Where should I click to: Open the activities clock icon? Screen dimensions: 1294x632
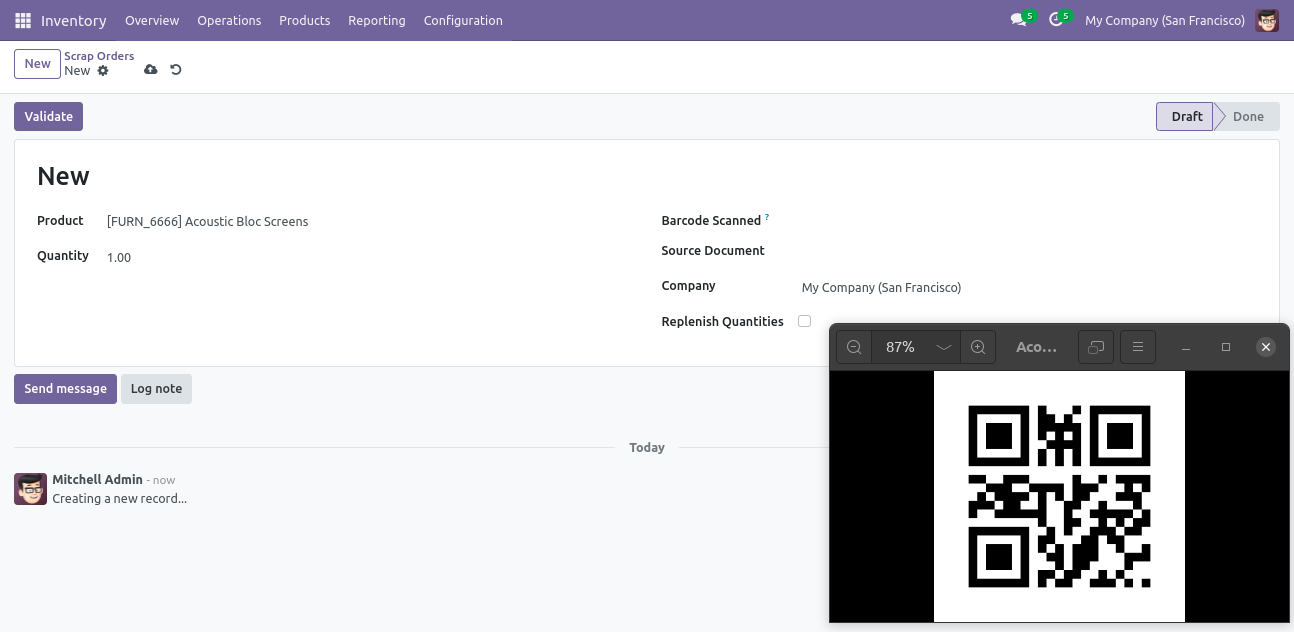click(1056, 20)
